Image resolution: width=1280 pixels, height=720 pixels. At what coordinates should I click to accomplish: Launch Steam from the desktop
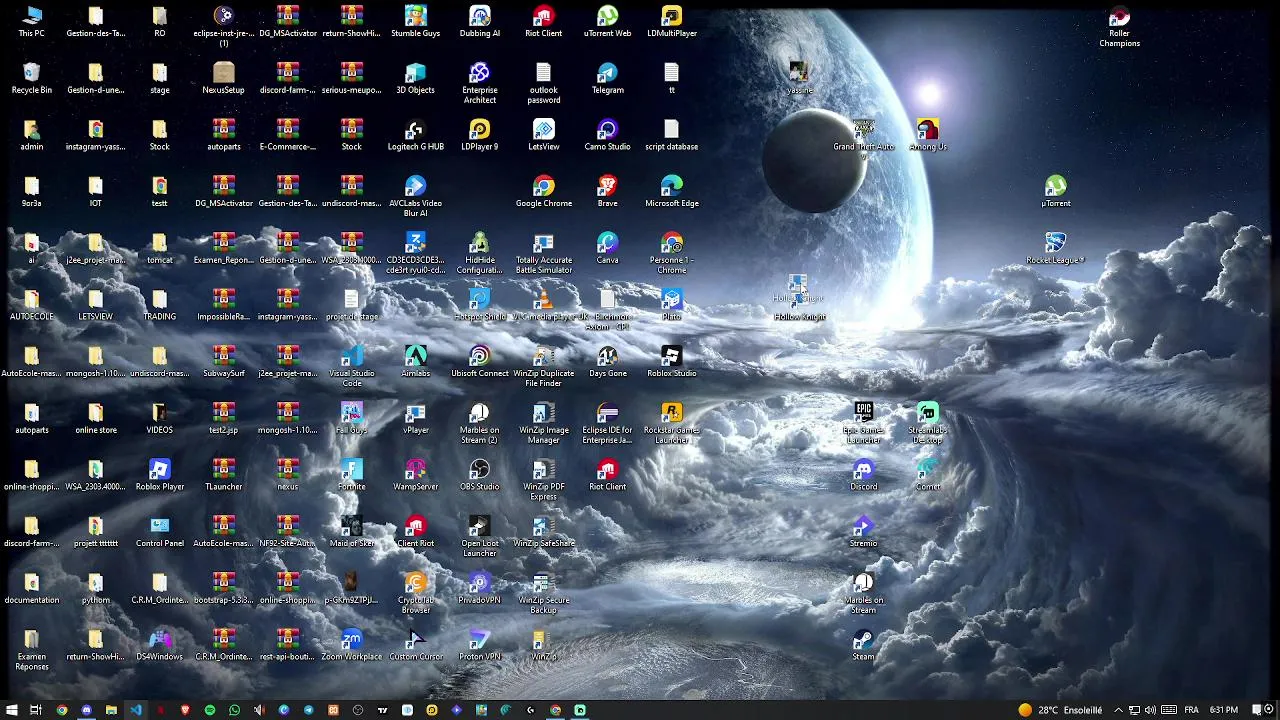click(x=863, y=646)
